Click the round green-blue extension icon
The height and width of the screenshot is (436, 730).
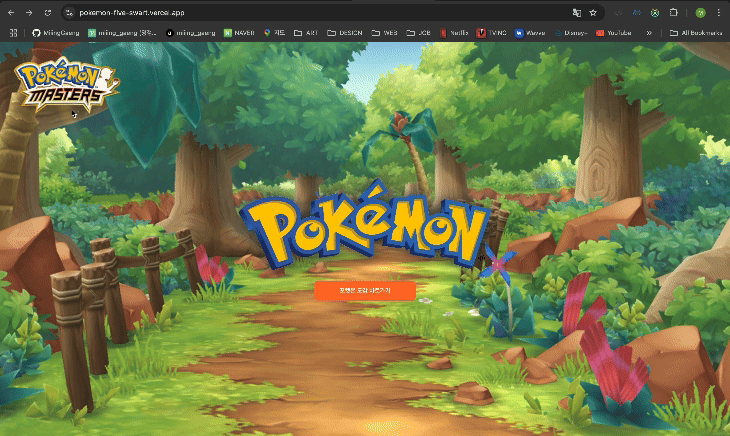tap(655, 13)
